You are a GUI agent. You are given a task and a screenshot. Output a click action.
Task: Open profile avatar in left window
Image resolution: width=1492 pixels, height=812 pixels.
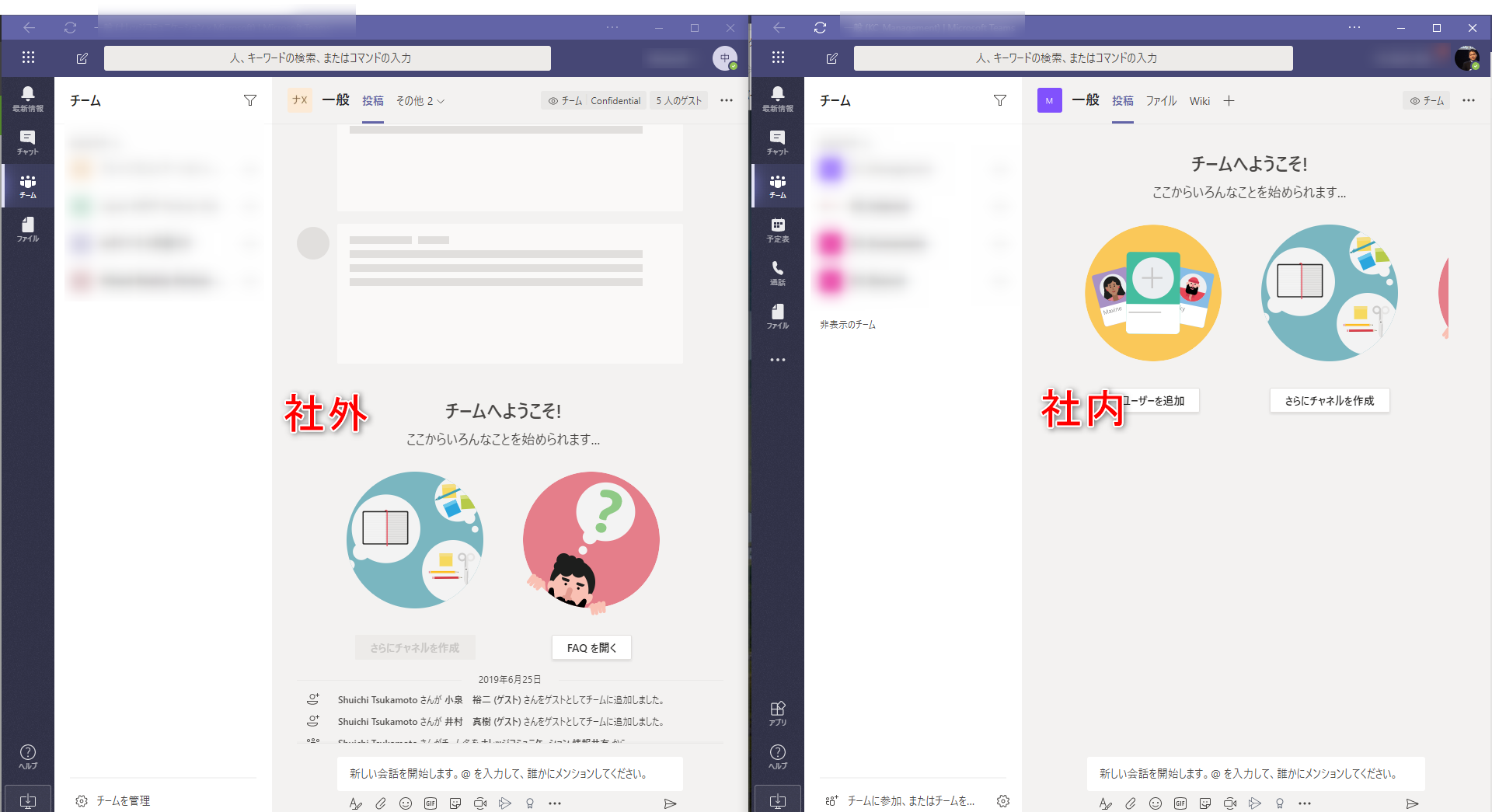pos(725,58)
